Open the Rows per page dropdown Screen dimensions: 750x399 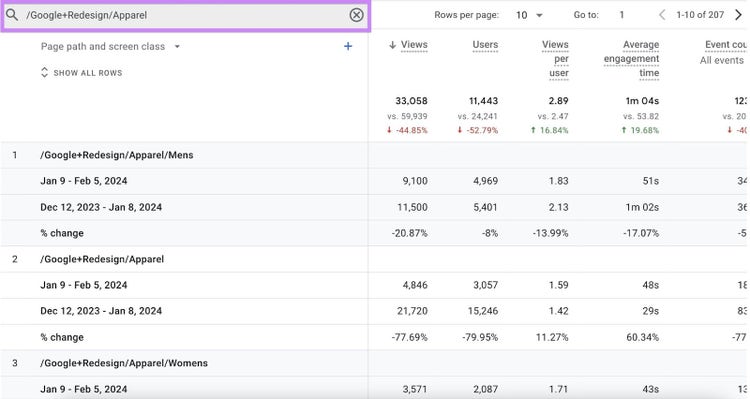[529, 15]
